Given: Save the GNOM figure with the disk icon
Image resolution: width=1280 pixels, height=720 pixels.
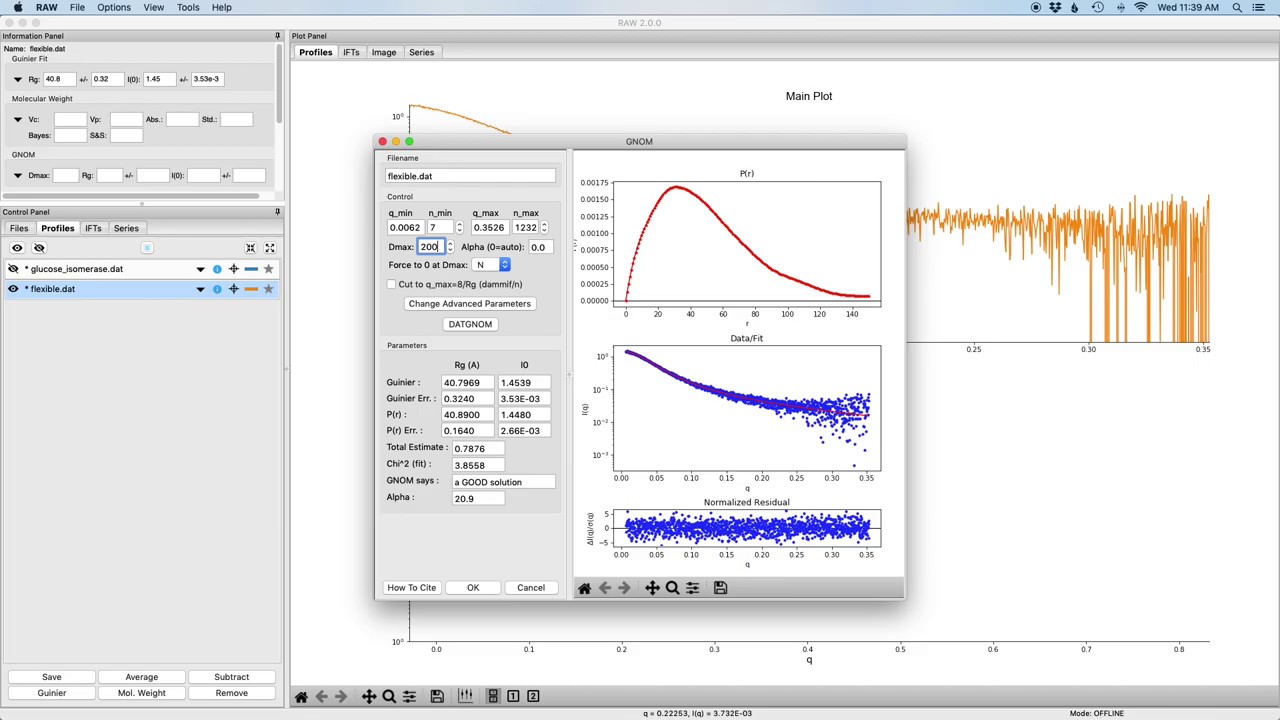Looking at the screenshot, I should 720,588.
